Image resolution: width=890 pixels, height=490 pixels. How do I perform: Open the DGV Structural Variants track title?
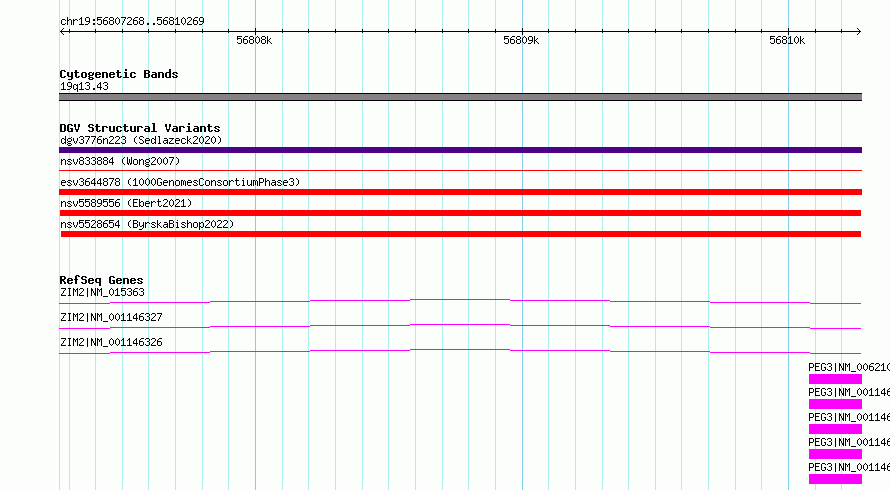(140, 128)
